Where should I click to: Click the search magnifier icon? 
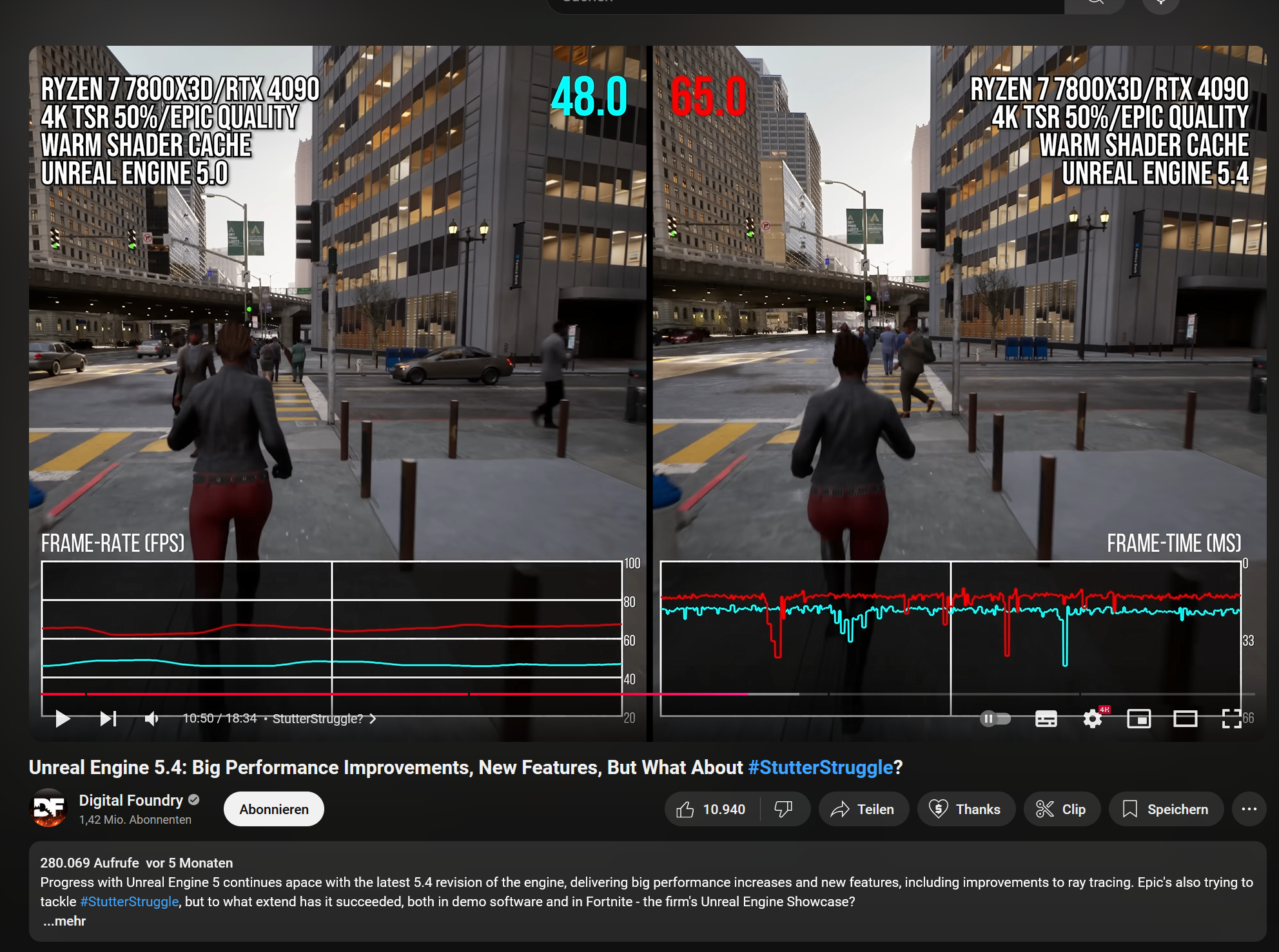[1095, 3]
